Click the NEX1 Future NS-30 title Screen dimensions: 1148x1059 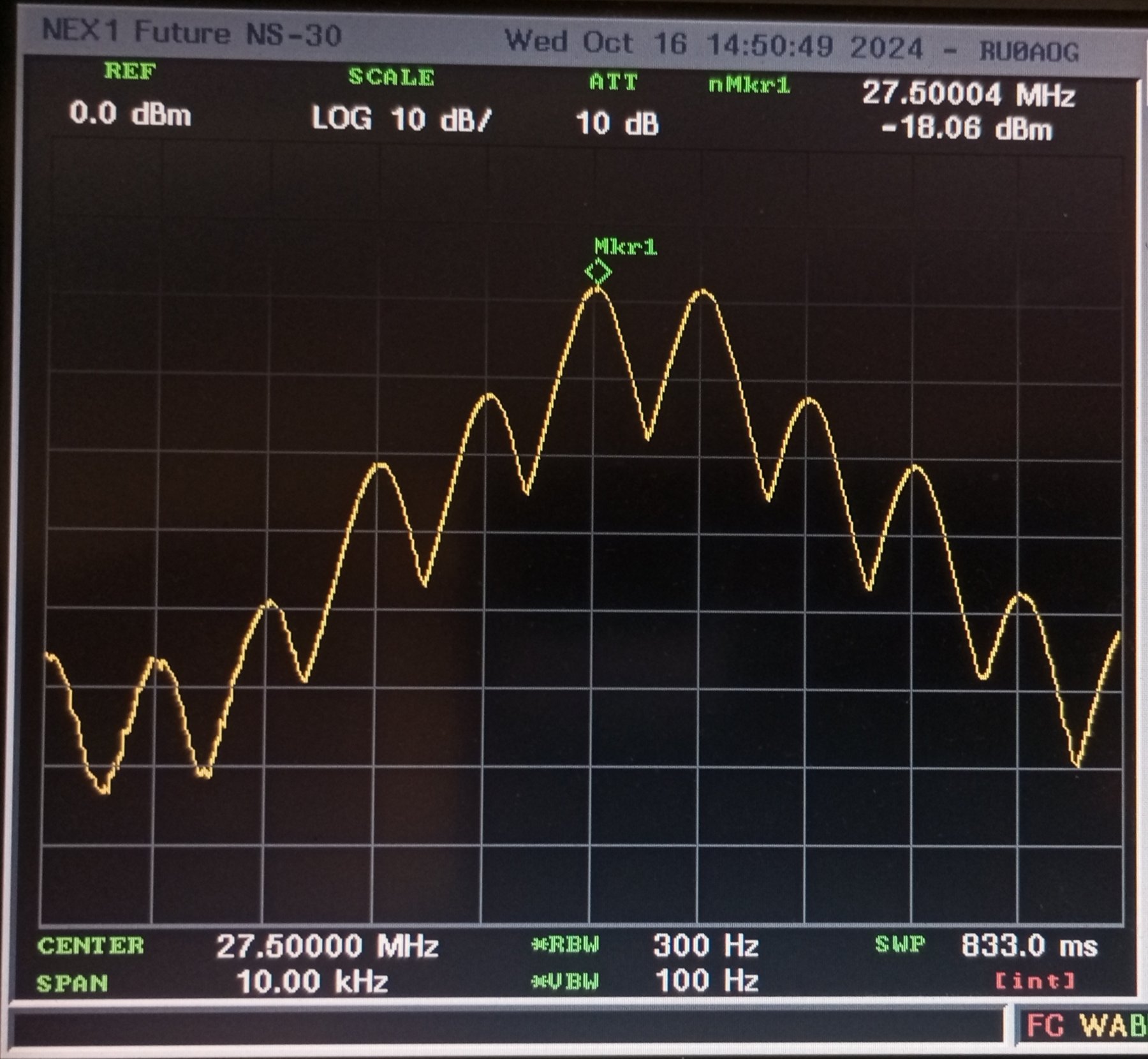coord(192,33)
